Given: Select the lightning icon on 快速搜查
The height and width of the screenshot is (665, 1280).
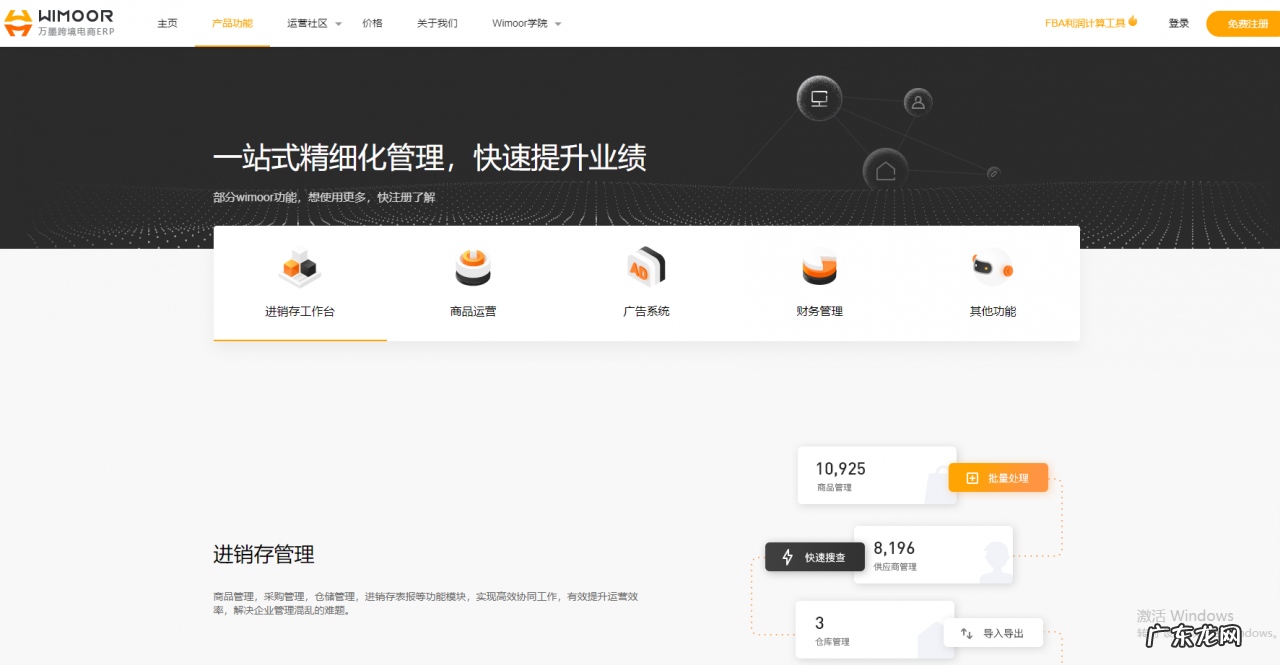Looking at the screenshot, I should point(789,557).
